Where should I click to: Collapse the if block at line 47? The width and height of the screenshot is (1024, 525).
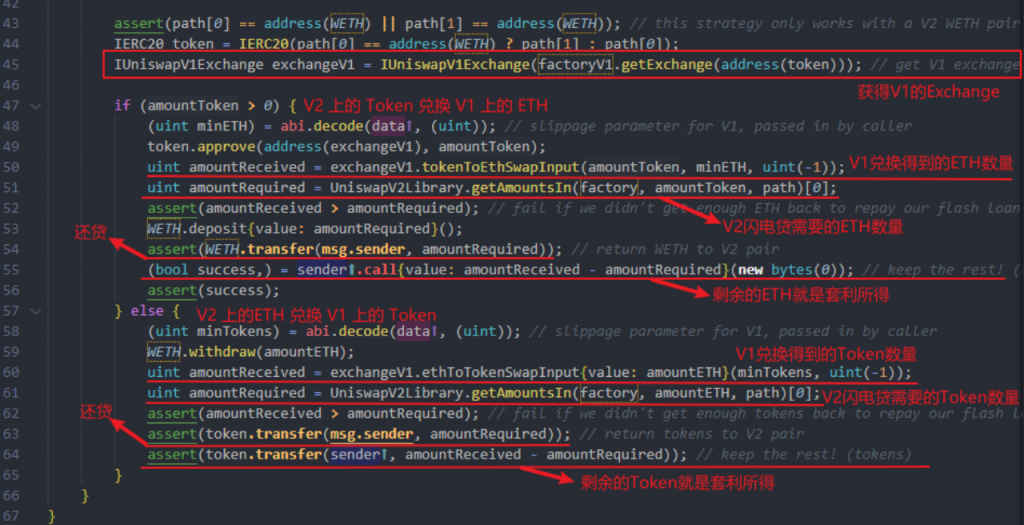pyautogui.click(x=35, y=106)
